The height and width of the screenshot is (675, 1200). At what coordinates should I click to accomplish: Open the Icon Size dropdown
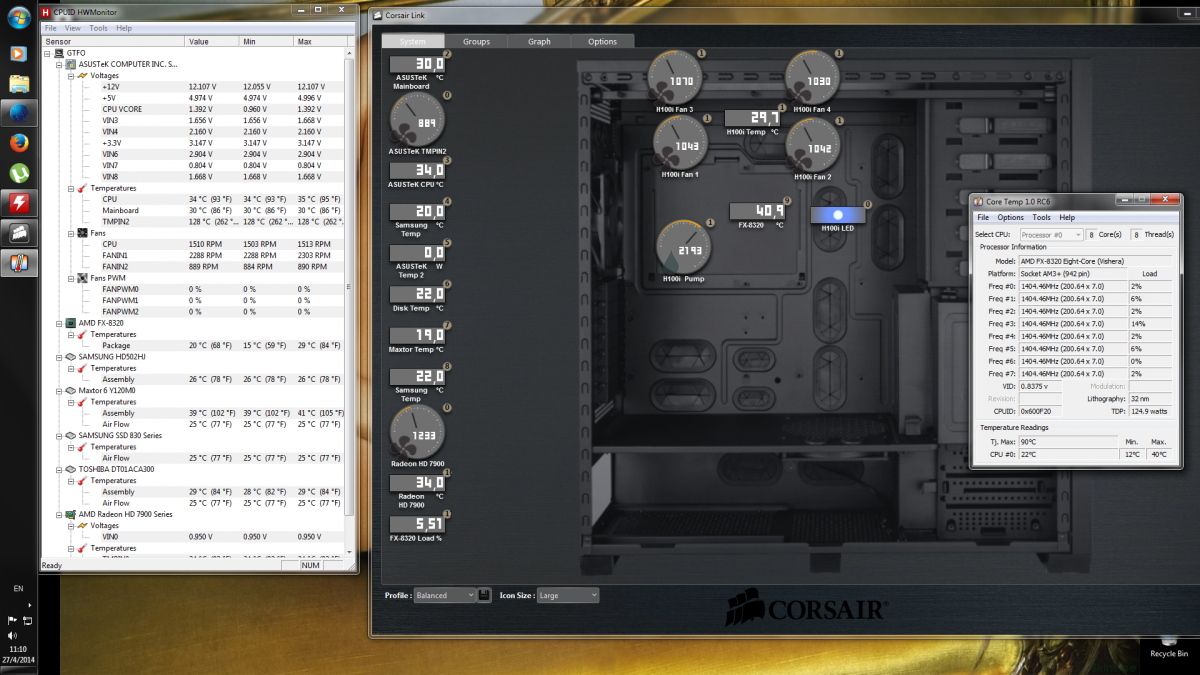(567, 595)
